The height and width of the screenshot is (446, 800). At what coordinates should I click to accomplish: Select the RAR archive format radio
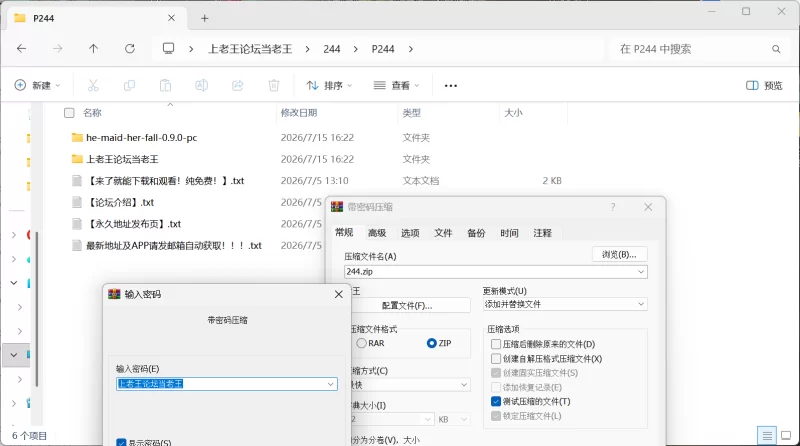(361, 343)
